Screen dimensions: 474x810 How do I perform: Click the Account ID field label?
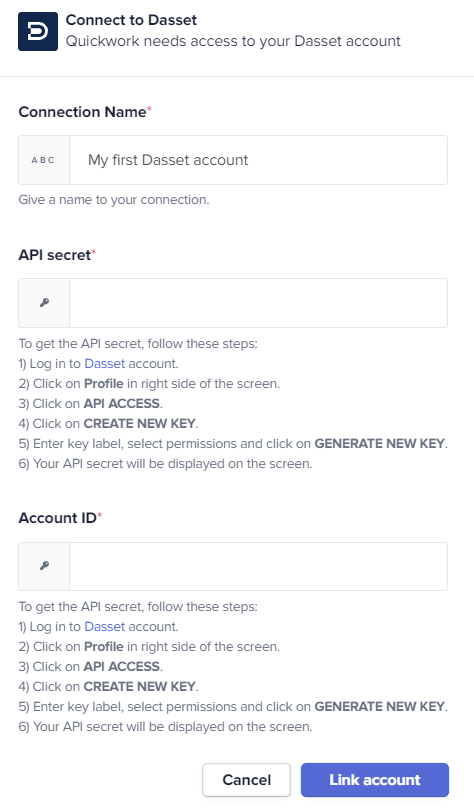click(58, 518)
